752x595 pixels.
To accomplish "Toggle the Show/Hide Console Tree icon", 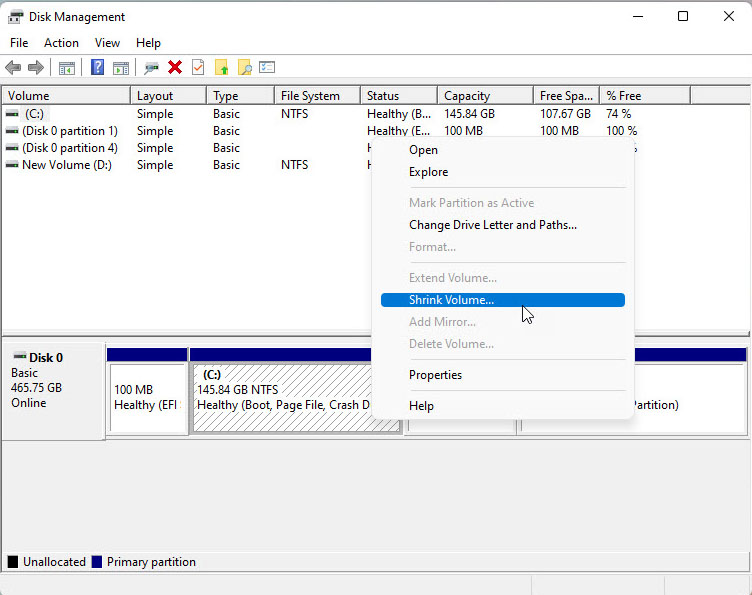I will tap(67, 68).
